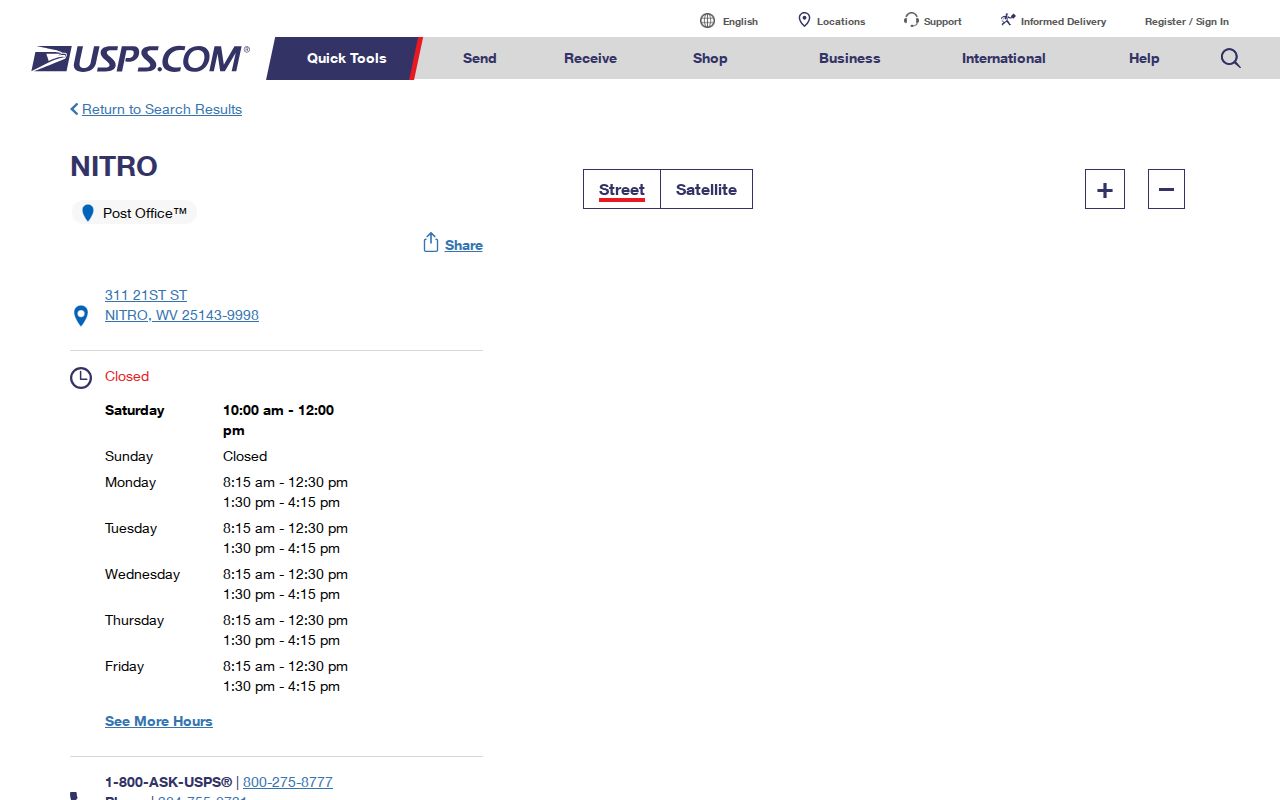Click Register / Sign In
This screenshot has width=1280, height=800.
pos(1187,21)
